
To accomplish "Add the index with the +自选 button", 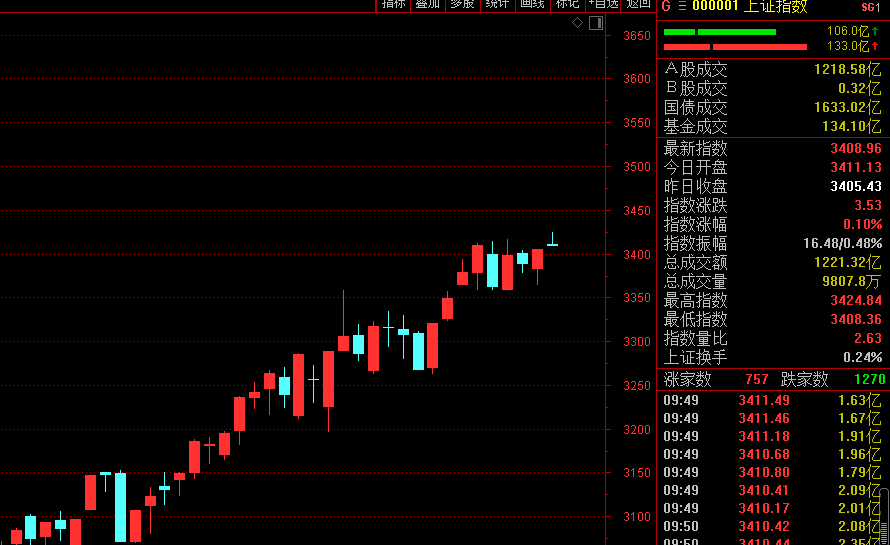I will click(604, 4).
